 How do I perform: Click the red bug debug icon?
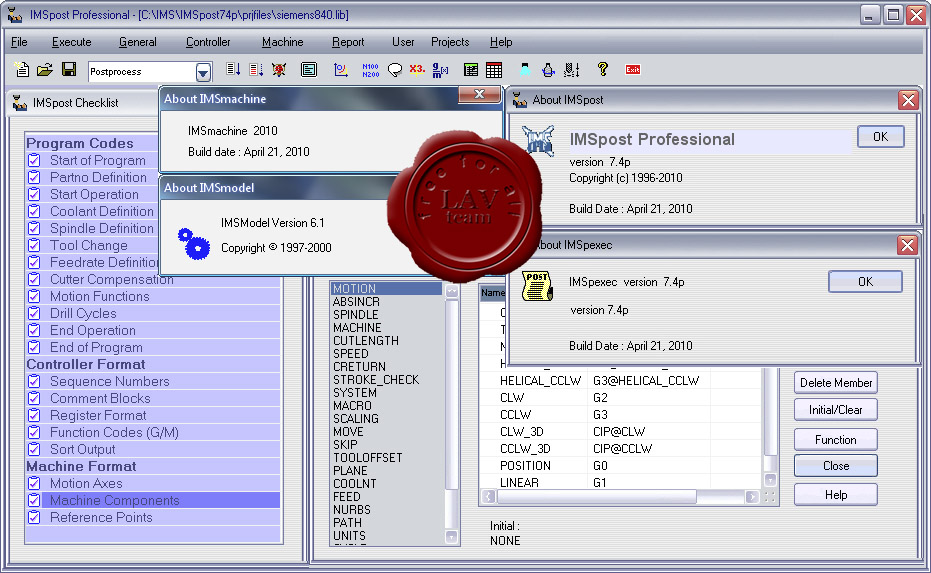[x=279, y=70]
